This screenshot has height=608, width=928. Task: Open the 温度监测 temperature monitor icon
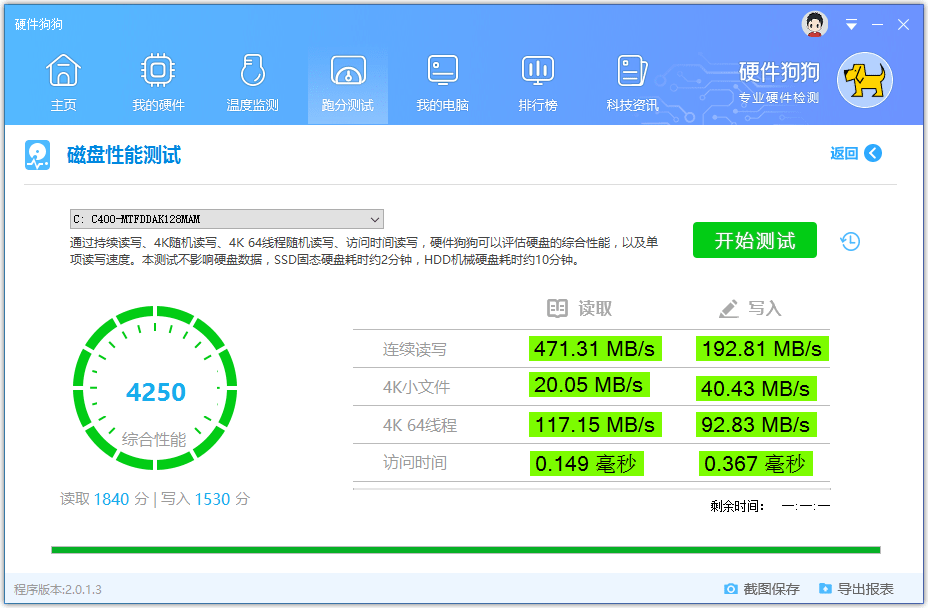click(x=252, y=70)
